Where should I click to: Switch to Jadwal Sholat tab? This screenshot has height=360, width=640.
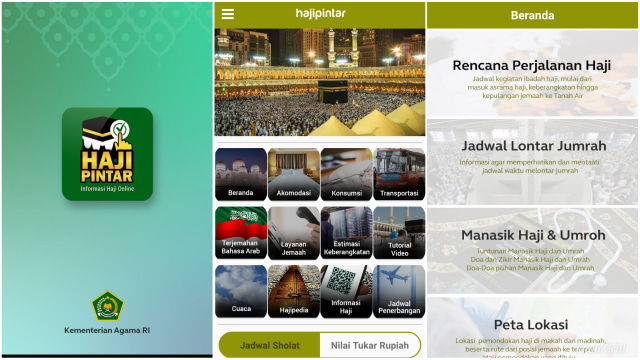pyautogui.click(x=269, y=345)
